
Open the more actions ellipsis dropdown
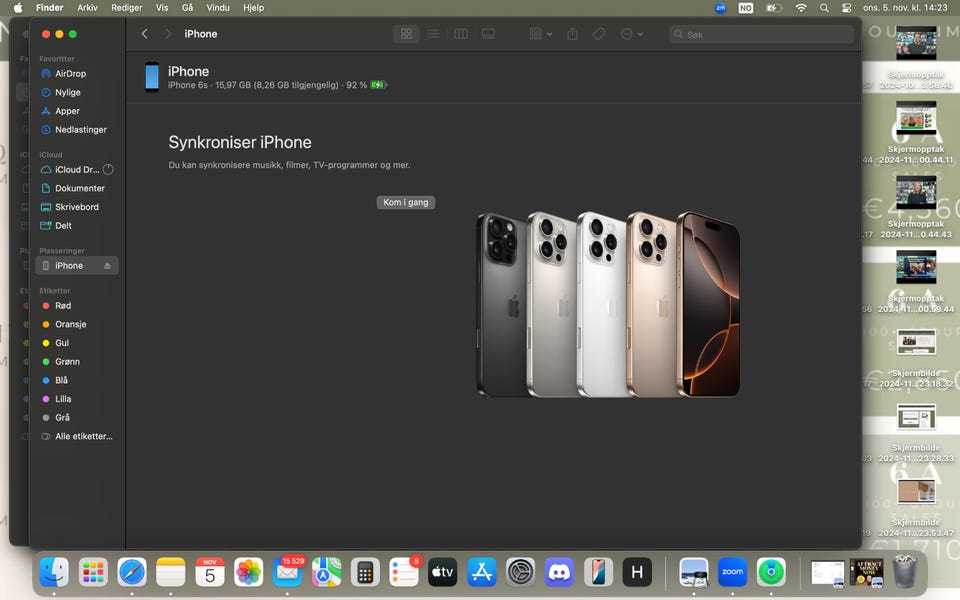click(x=631, y=34)
